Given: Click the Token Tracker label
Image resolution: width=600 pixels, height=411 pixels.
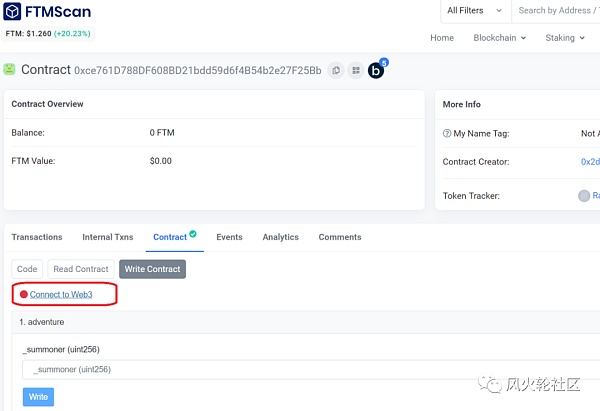Looking at the screenshot, I should pos(471,196).
